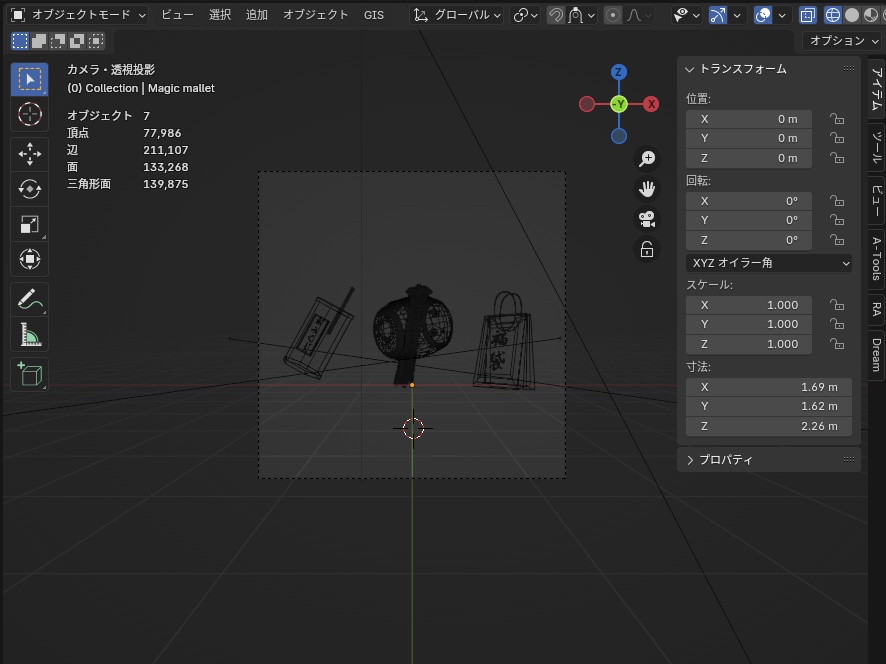Image resolution: width=886 pixels, height=664 pixels.
Task: Open the GIS menu
Action: click(x=373, y=15)
